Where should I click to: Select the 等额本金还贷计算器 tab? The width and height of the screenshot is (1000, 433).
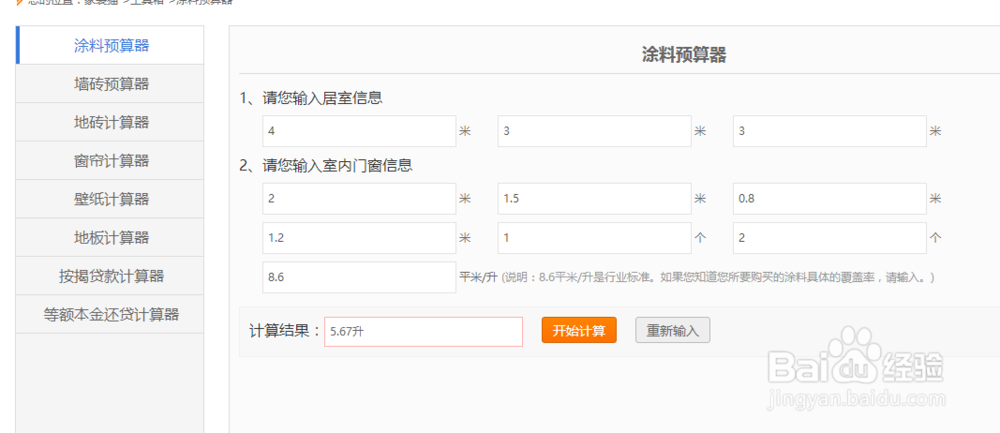pos(111,314)
